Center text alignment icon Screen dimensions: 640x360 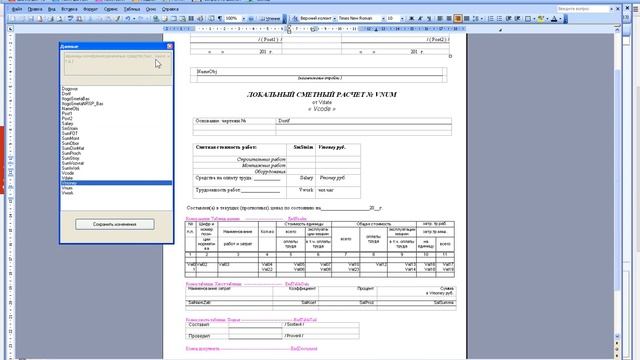coord(449,19)
